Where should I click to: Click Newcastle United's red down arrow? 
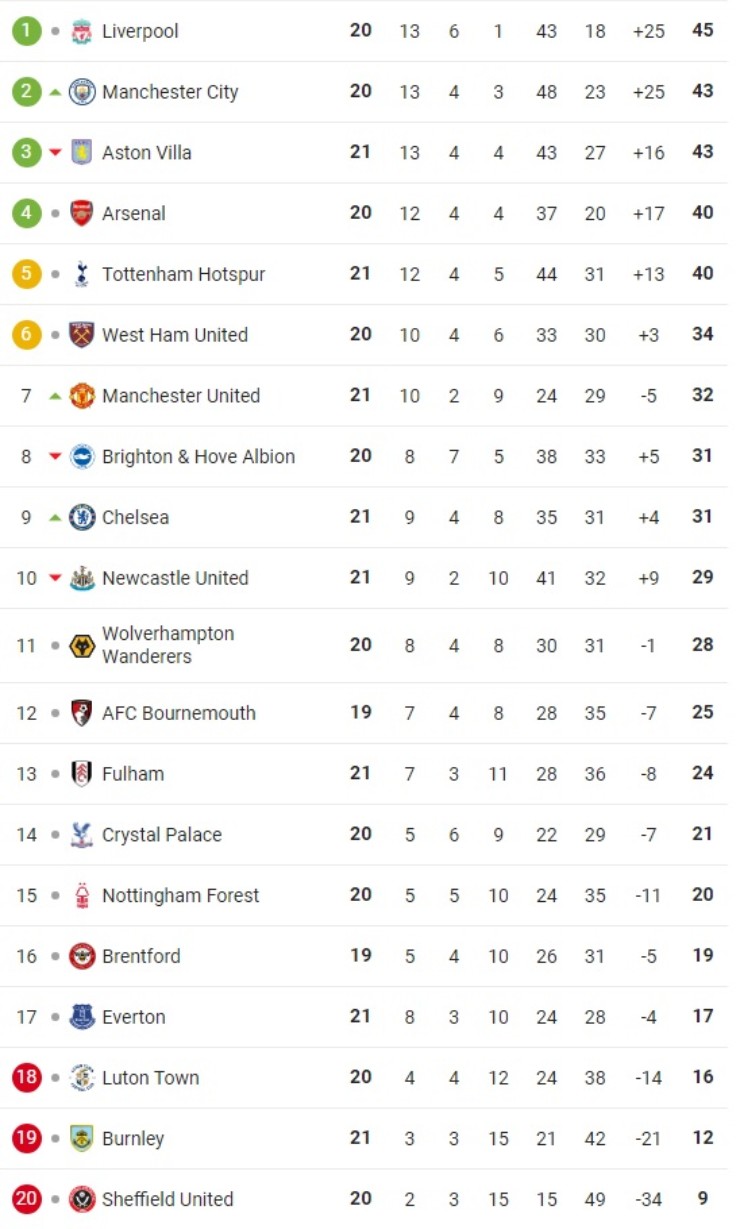55,578
